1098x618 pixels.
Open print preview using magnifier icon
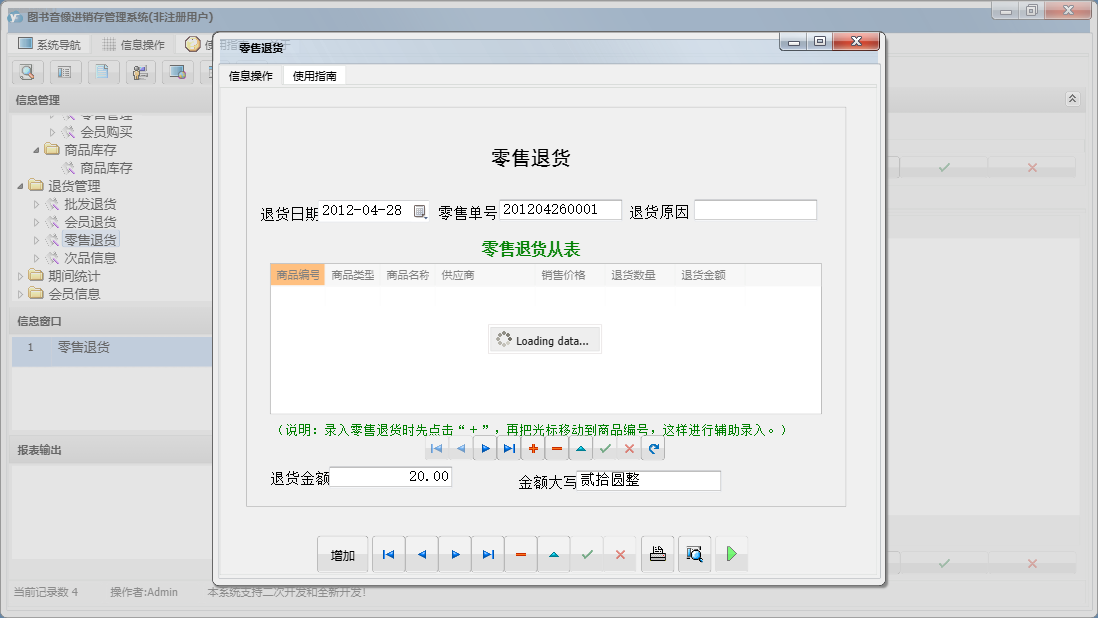(x=694, y=553)
